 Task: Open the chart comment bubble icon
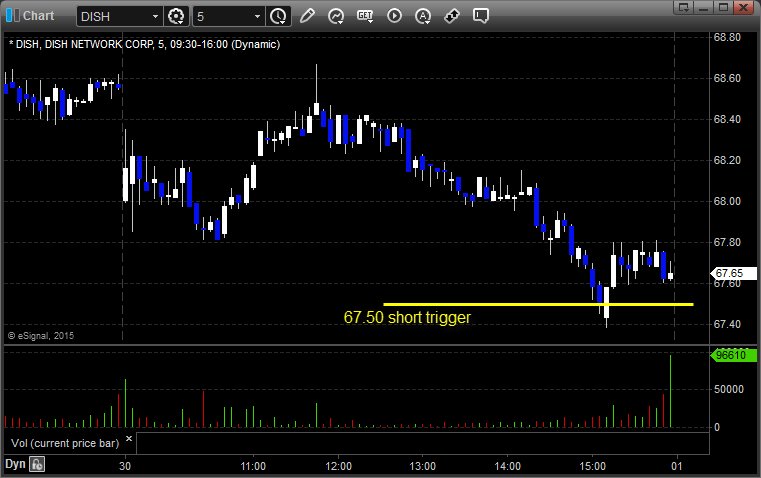coord(481,16)
